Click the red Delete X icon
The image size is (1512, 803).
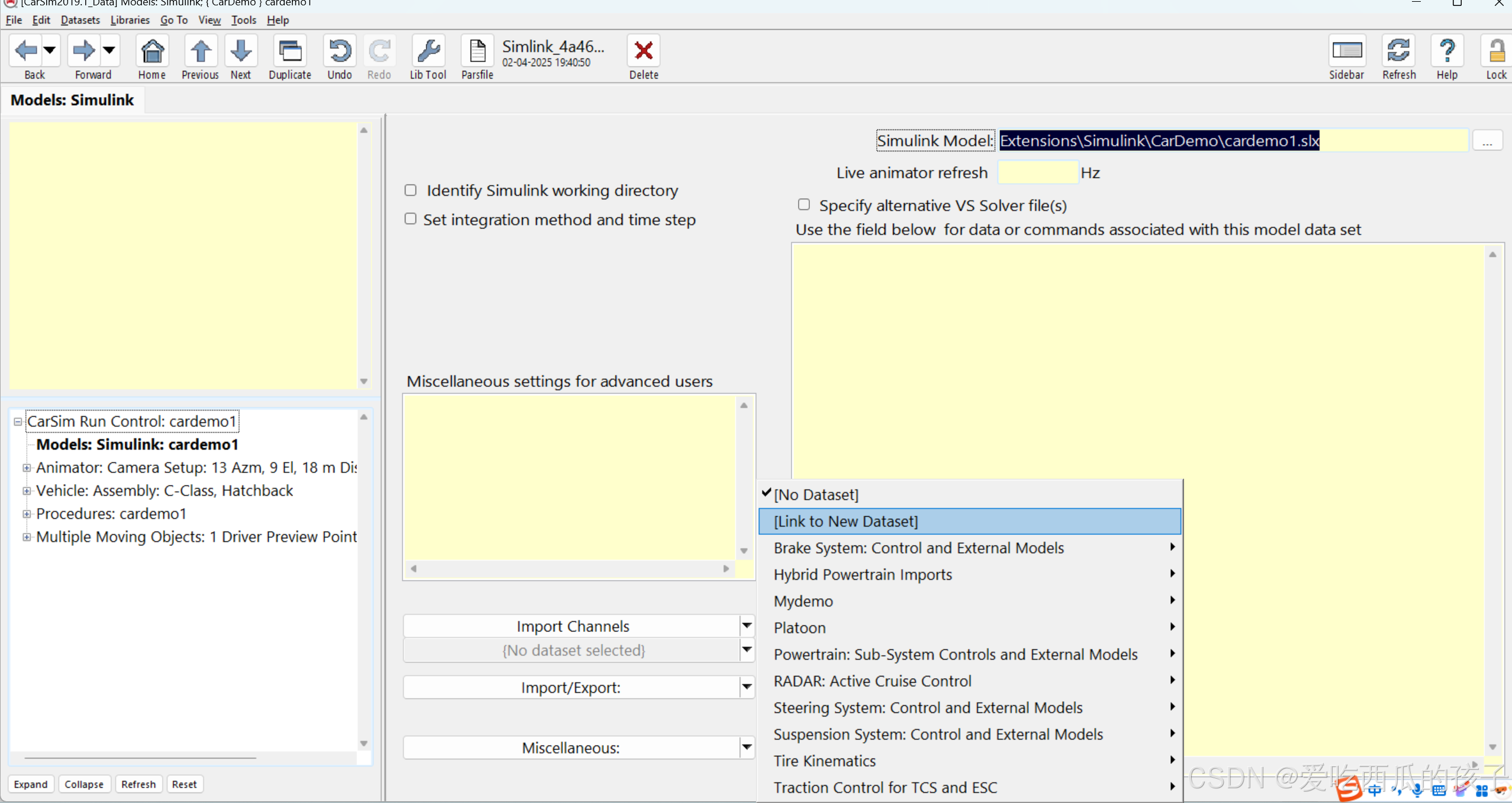644,51
